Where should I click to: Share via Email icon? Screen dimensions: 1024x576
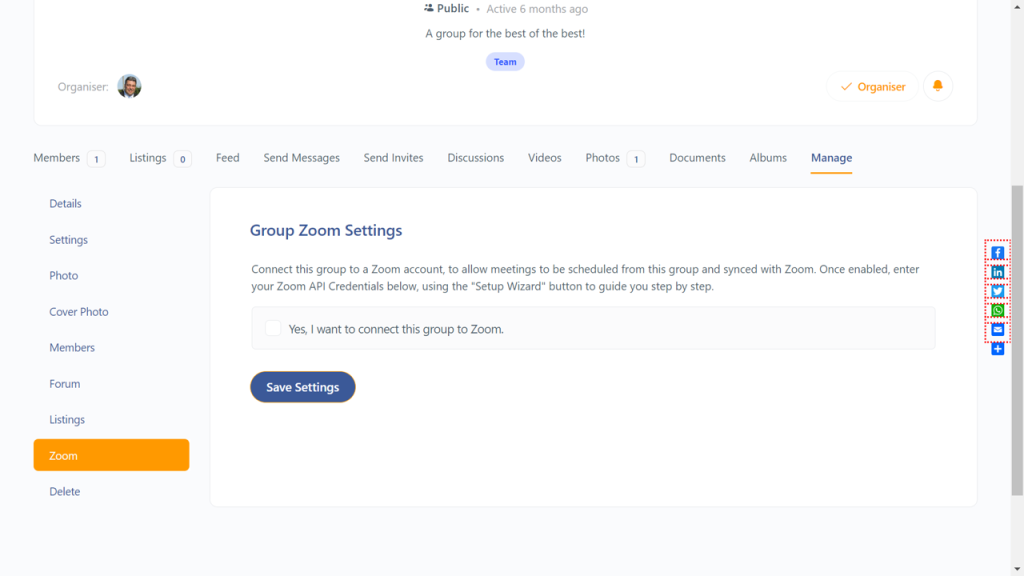(997, 330)
